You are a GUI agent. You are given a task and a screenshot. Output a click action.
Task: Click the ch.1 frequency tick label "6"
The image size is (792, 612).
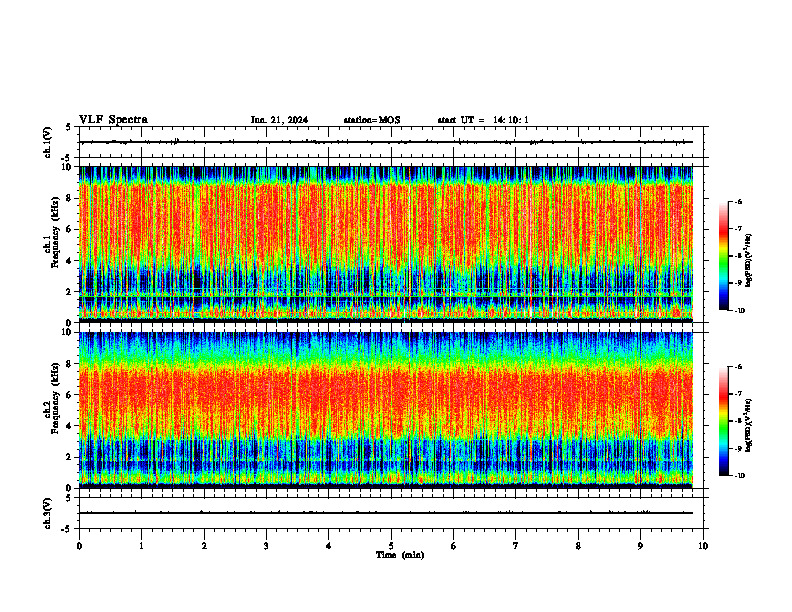(70, 230)
